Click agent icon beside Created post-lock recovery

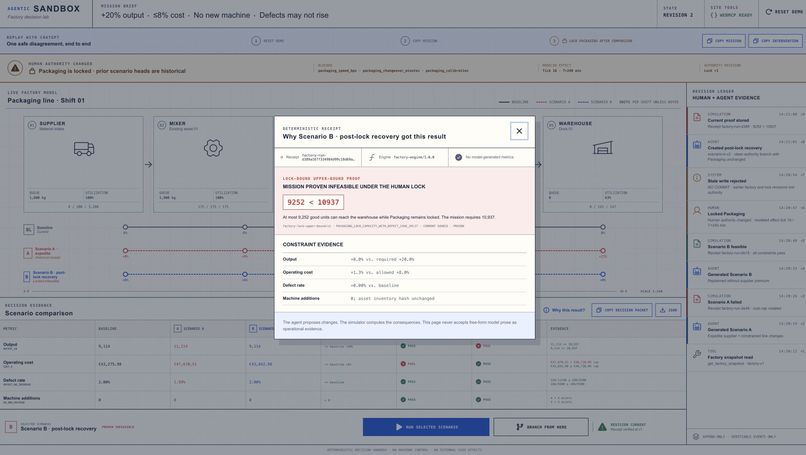[697, 145]
